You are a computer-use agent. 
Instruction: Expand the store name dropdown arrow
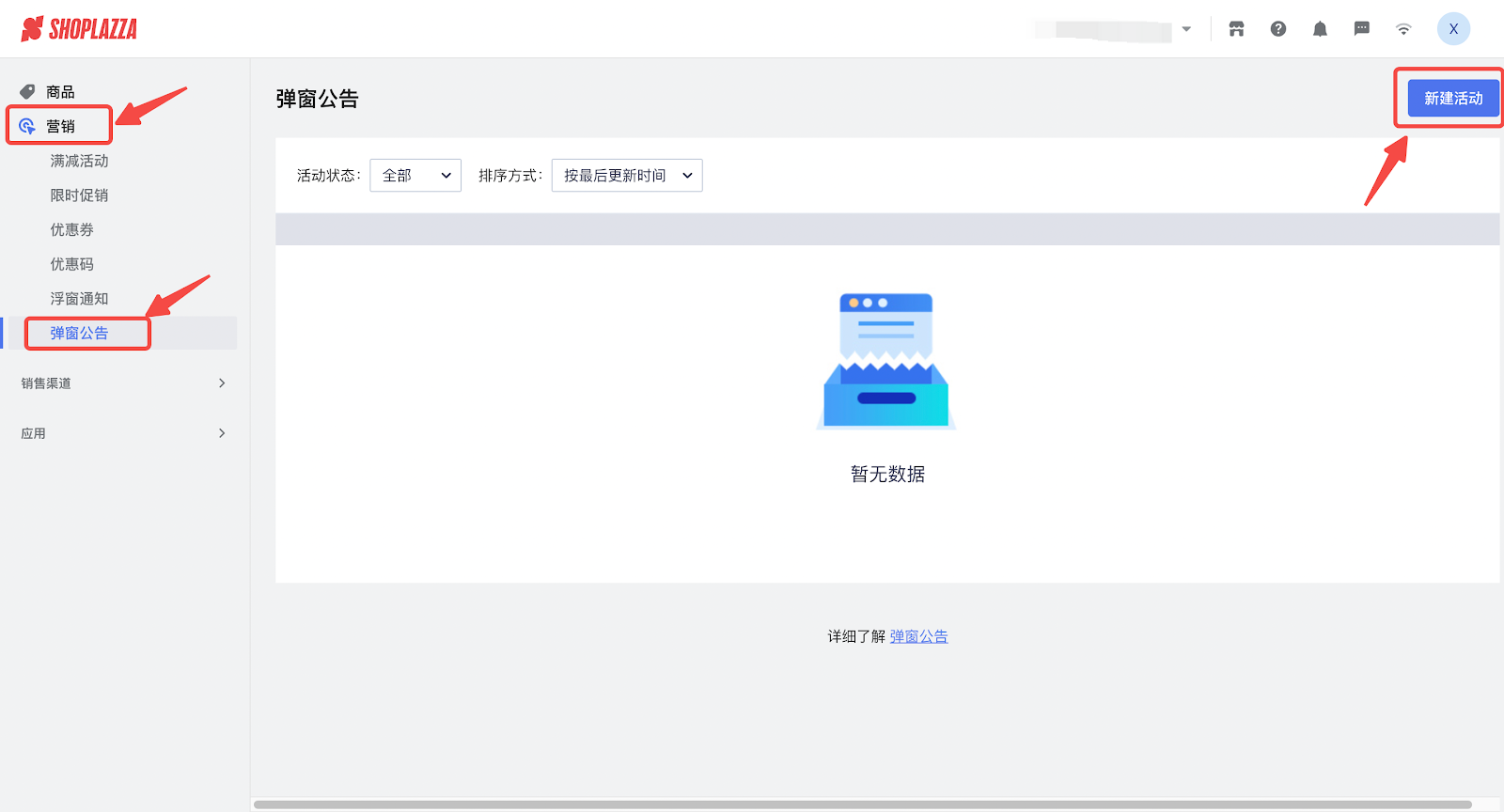click(x=1186, y=29)
